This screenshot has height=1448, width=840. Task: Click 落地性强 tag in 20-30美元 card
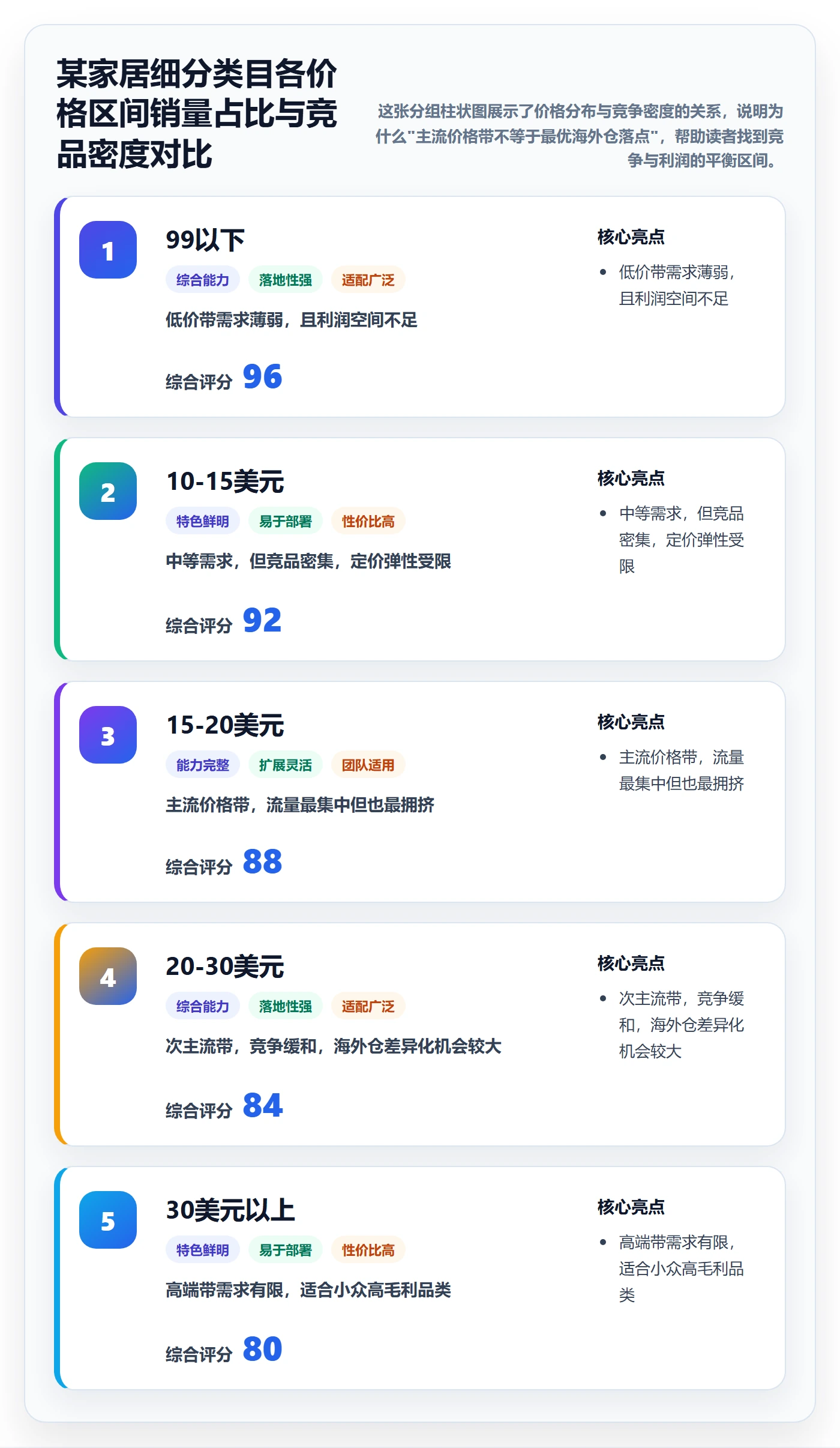click(x=286, y=1006)
